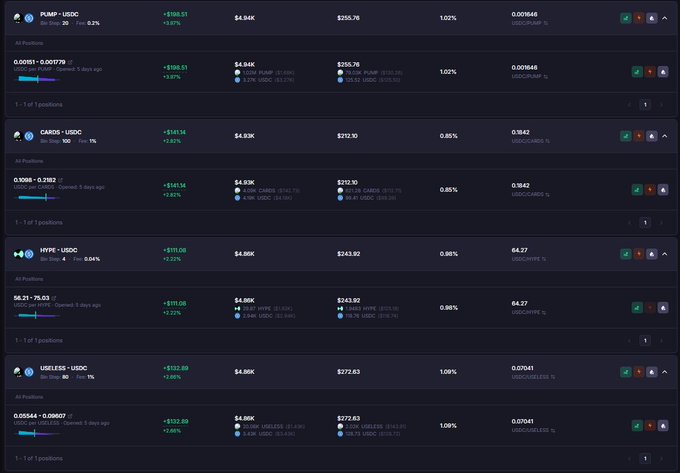Flip USDC/PUMP price direction in pool header

coord(546,23)
